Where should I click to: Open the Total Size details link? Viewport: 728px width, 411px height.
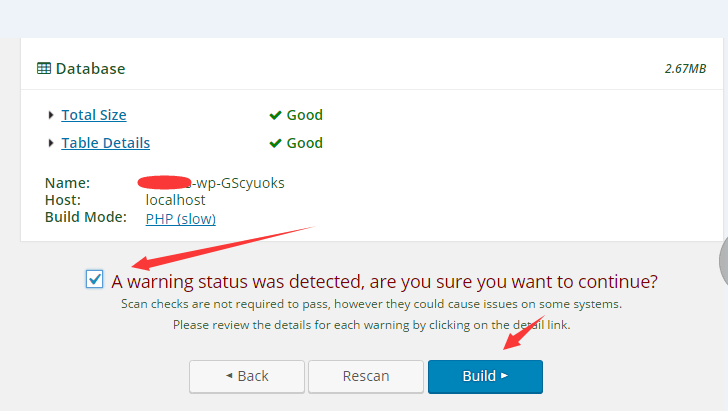point(94,115)
